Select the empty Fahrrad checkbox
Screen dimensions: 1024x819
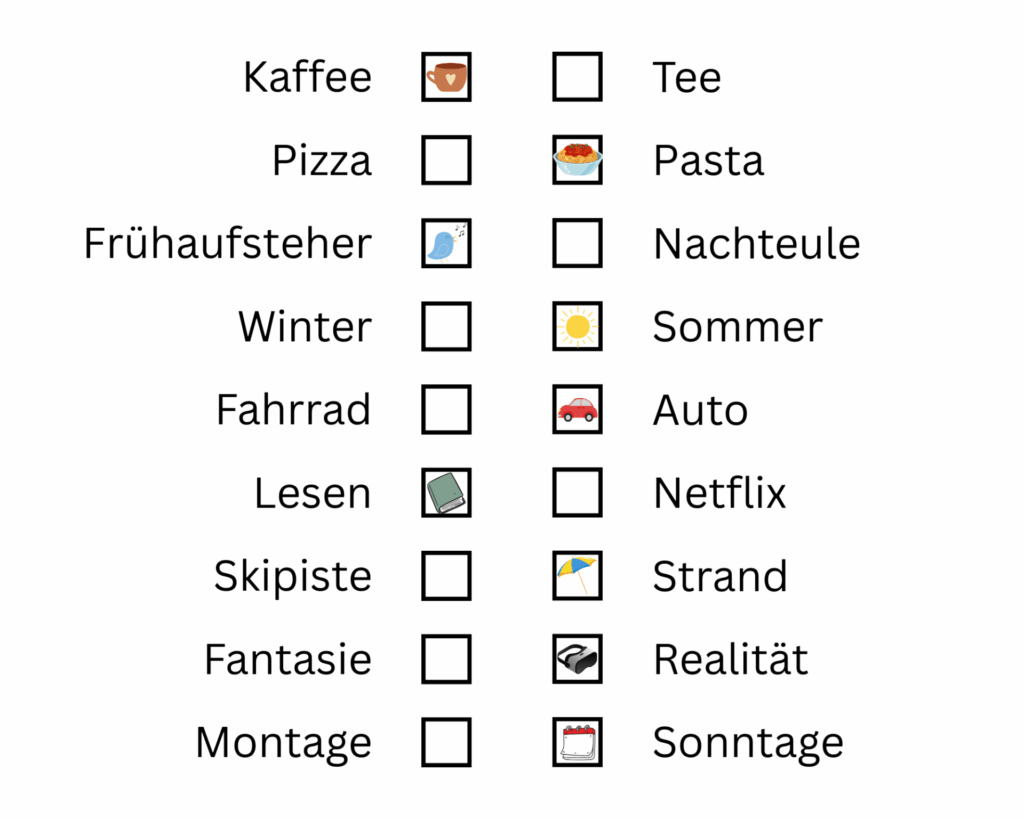446,409
